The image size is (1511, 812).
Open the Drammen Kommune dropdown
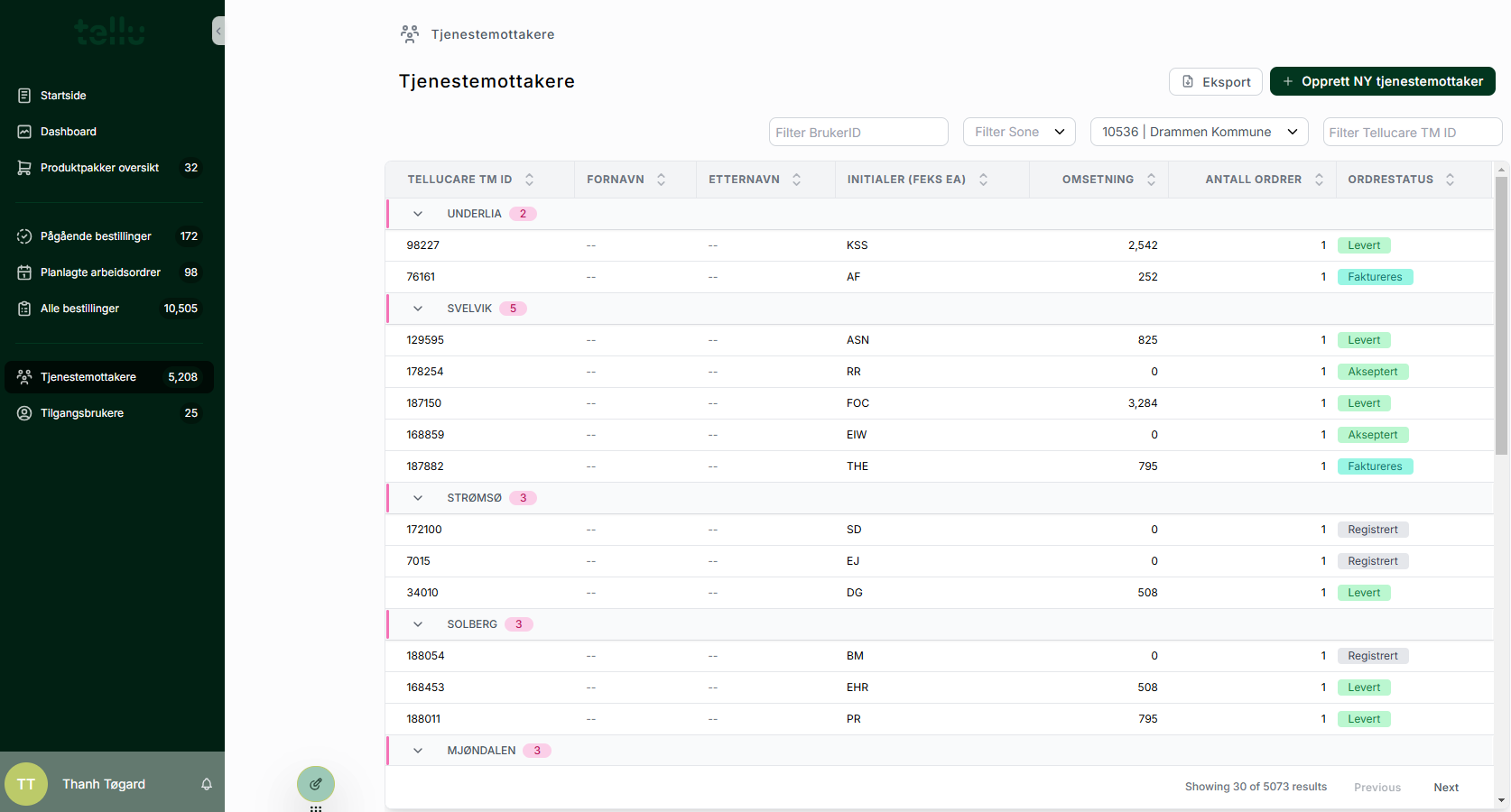pyautogui.click(x=1199, y=132)
